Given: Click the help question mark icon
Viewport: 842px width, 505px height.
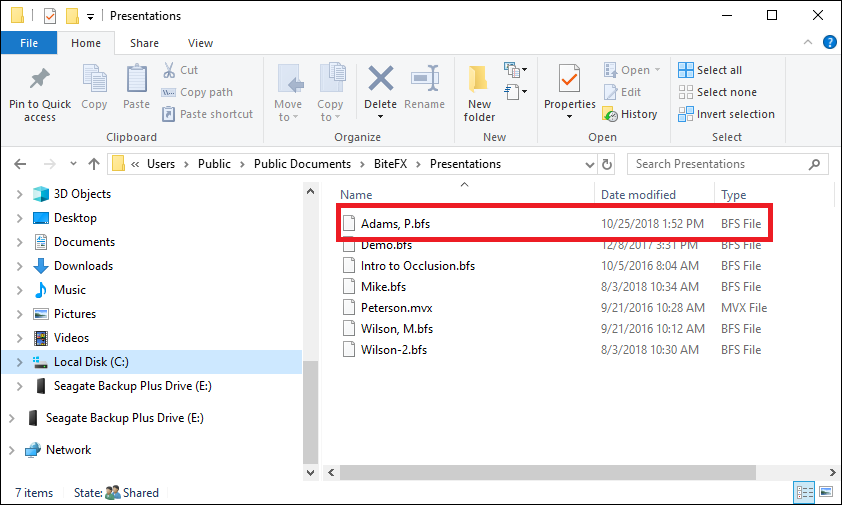Looking at the screenshot, I should 829,43.
